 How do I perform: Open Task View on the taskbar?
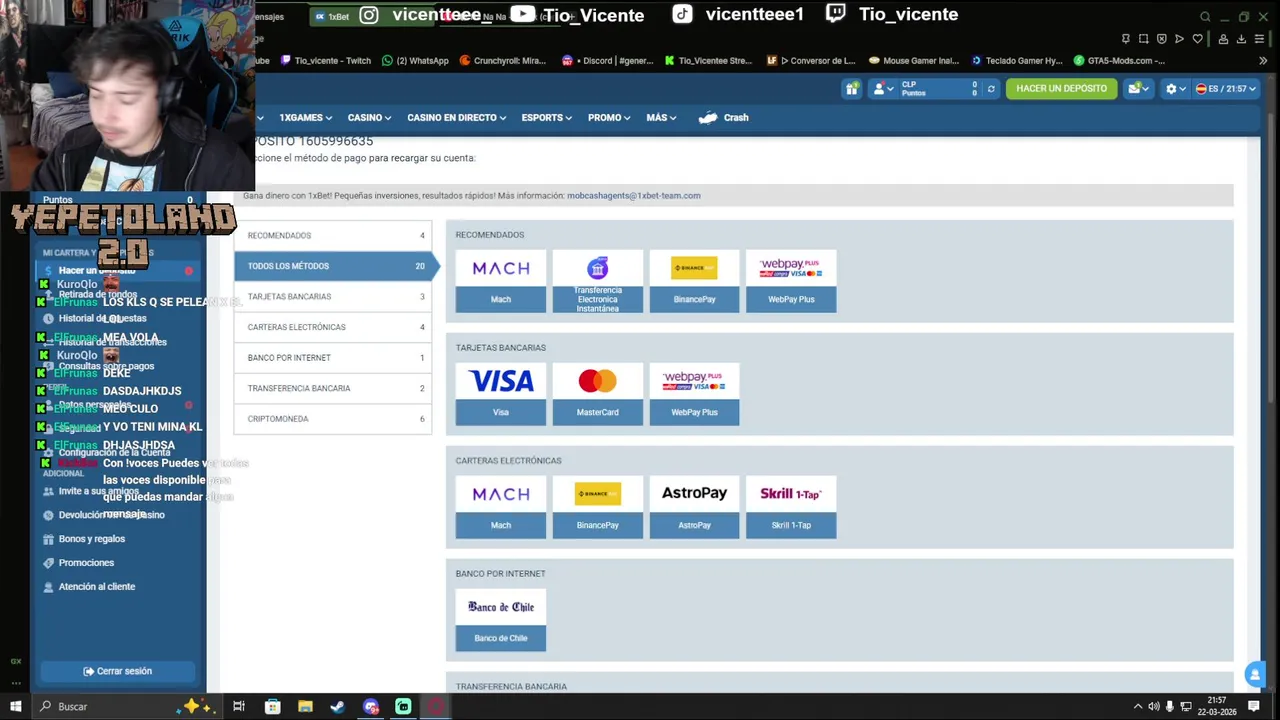coord(239,707)
